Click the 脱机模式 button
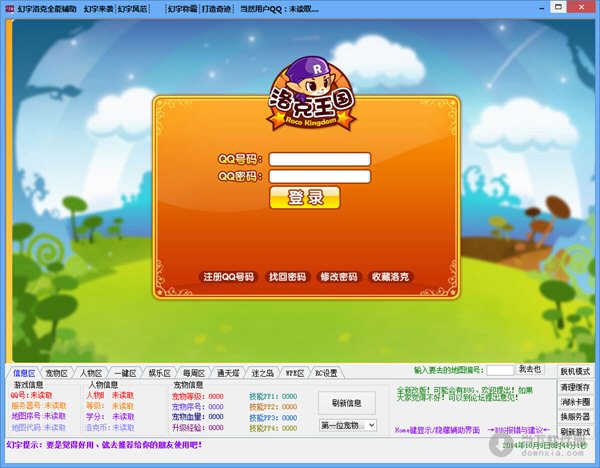Screen dimensions: 600x468 [x=575, y=371]
